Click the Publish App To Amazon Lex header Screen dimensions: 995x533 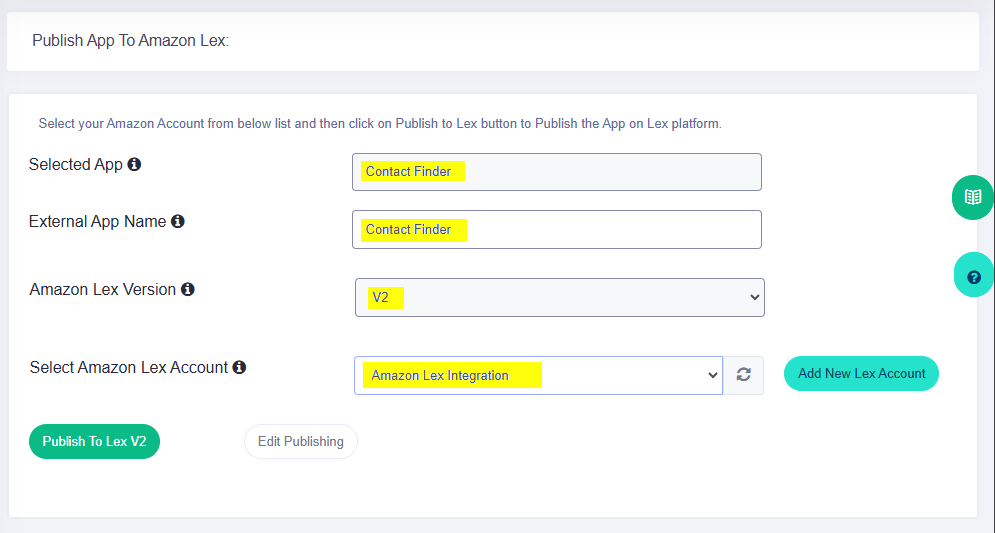[130, 41]
